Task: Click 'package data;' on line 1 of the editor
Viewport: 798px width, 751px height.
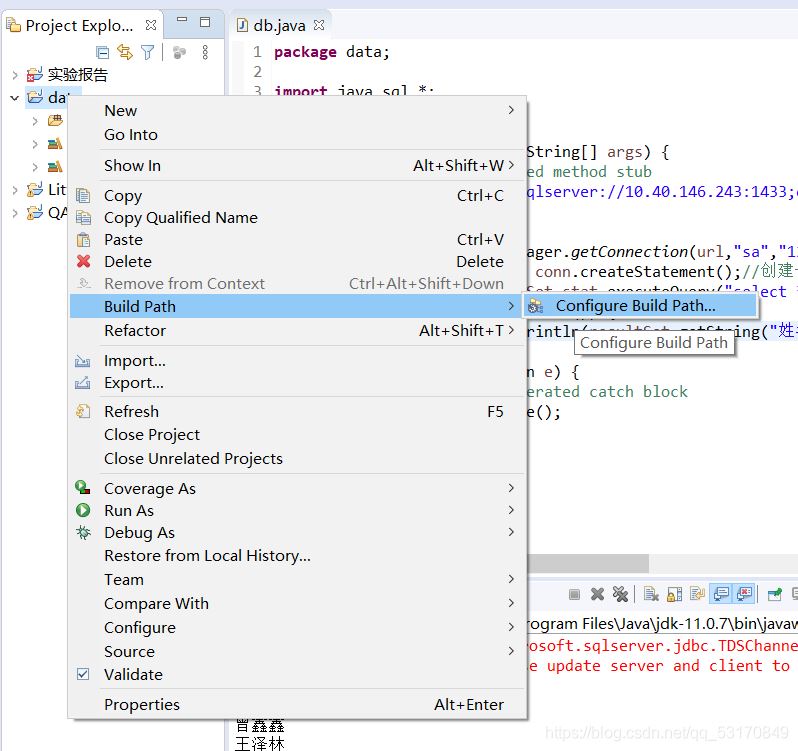Action: click(331, 52)
